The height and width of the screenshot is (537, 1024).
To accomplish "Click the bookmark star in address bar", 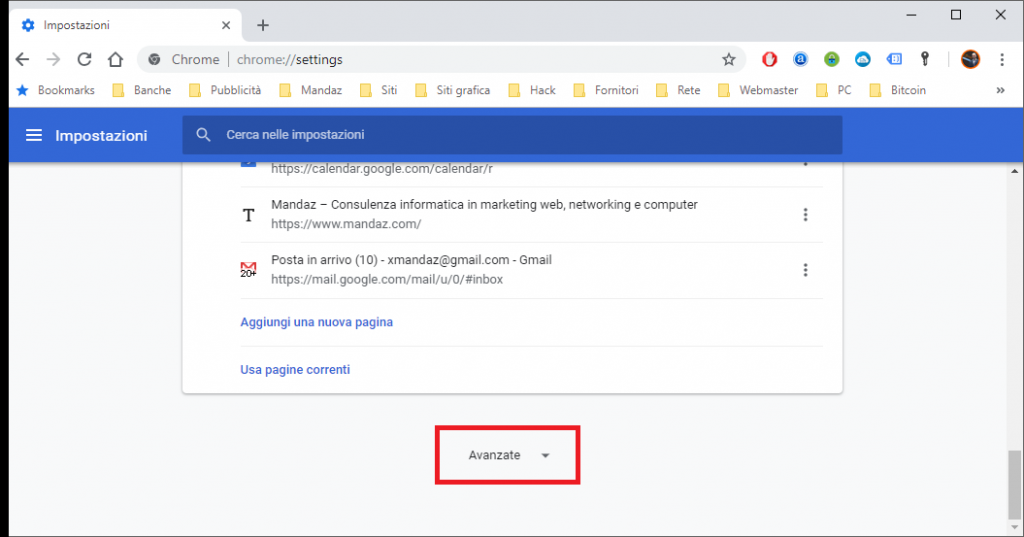I will coord(729,60).
